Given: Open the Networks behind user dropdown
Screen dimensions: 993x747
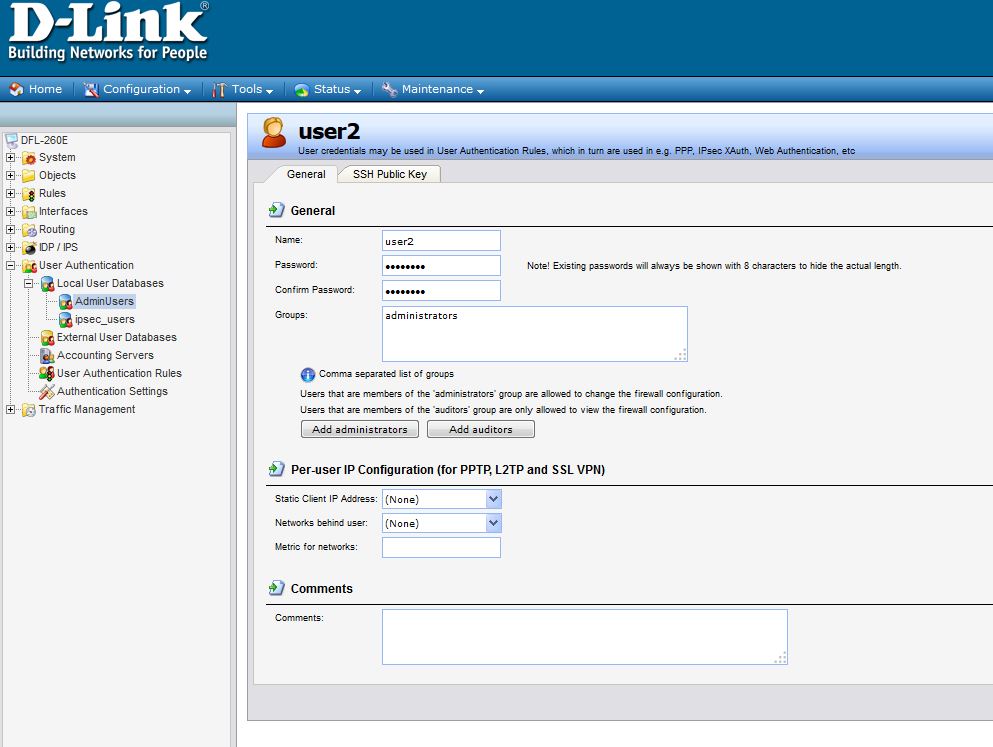Looking at the screenshot, I should (x=492, y=523).
